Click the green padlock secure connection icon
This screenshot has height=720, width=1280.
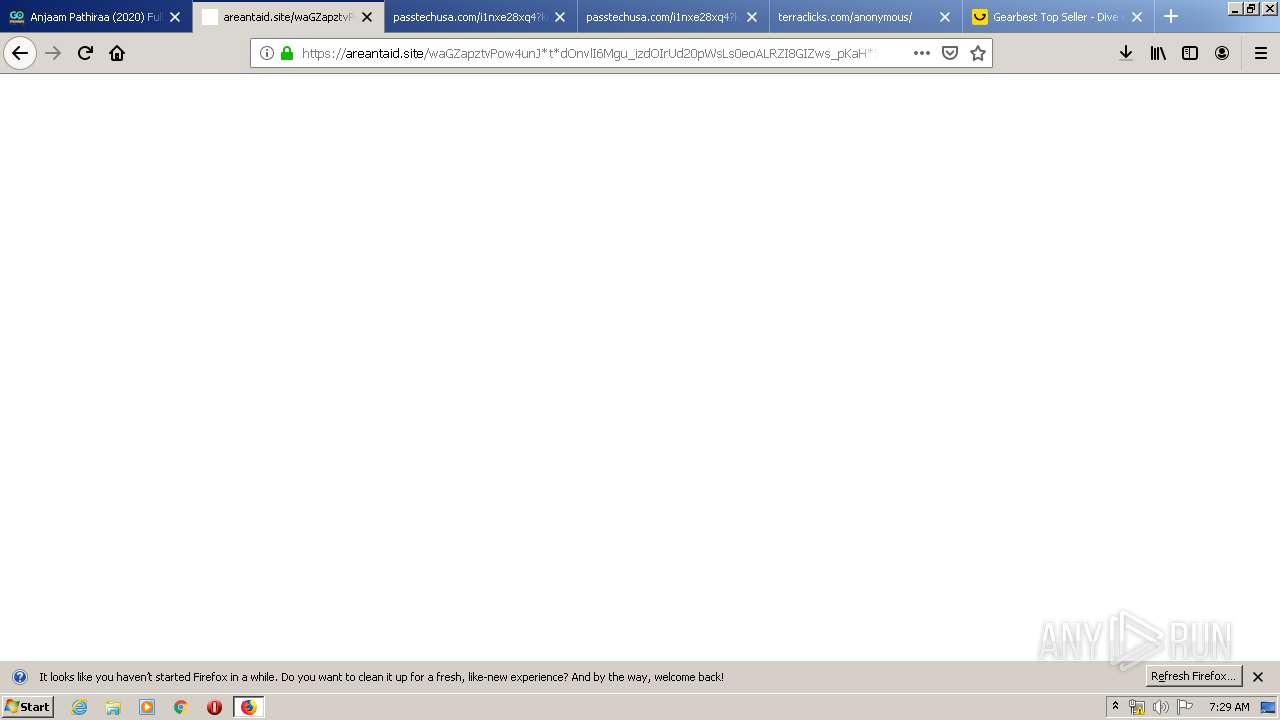(287, 53)
